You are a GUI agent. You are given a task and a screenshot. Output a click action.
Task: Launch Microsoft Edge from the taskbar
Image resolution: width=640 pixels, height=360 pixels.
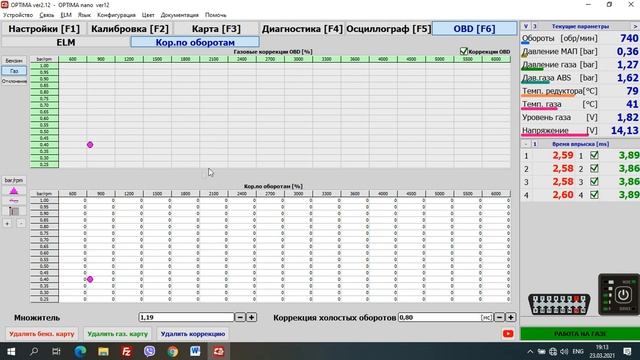pos(80,351)
